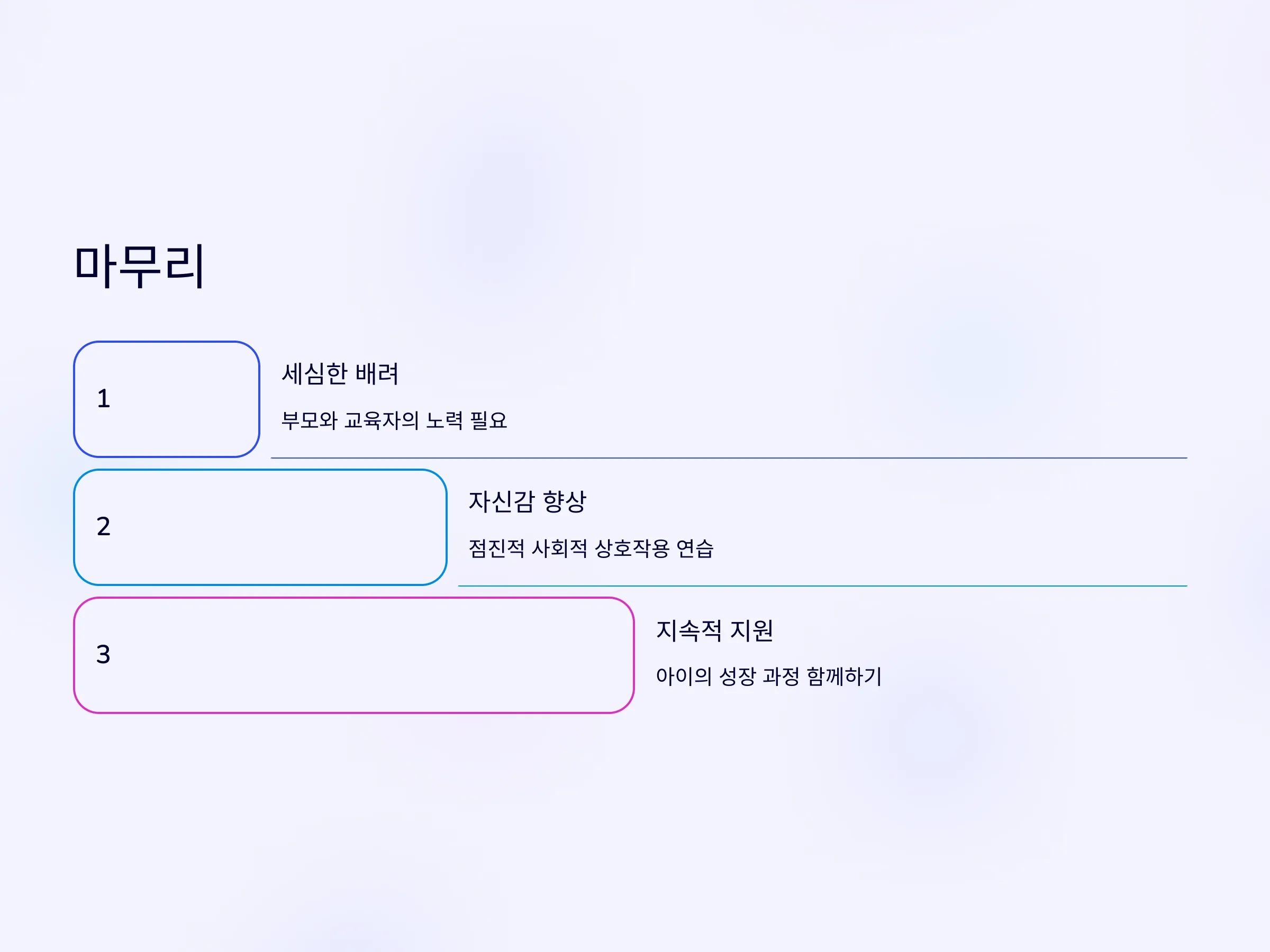
Task: Click the heading 자신감 향상
Action: [528, 502]
